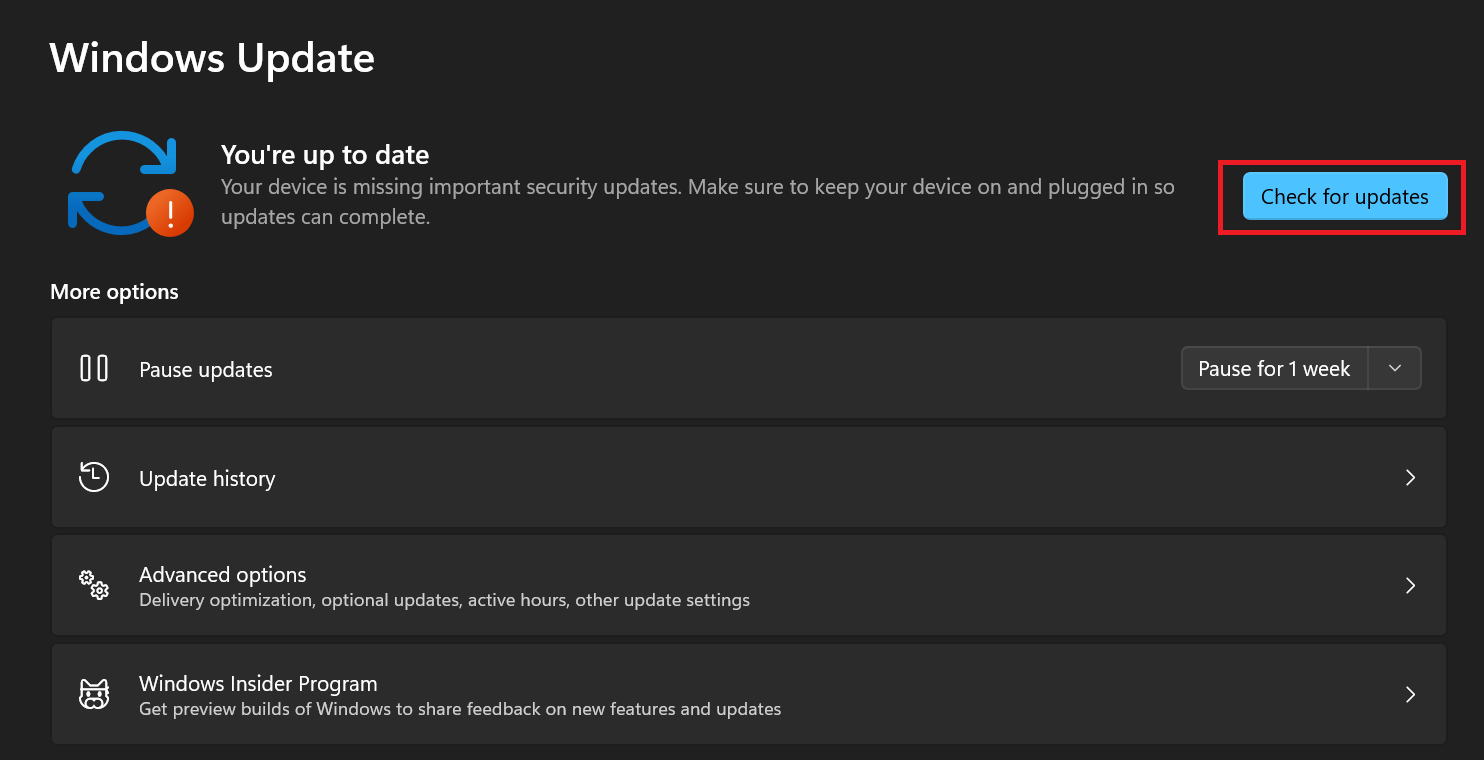Click the Update history clock icon
Screen dimensions: 1484x760
pos(94,478)
